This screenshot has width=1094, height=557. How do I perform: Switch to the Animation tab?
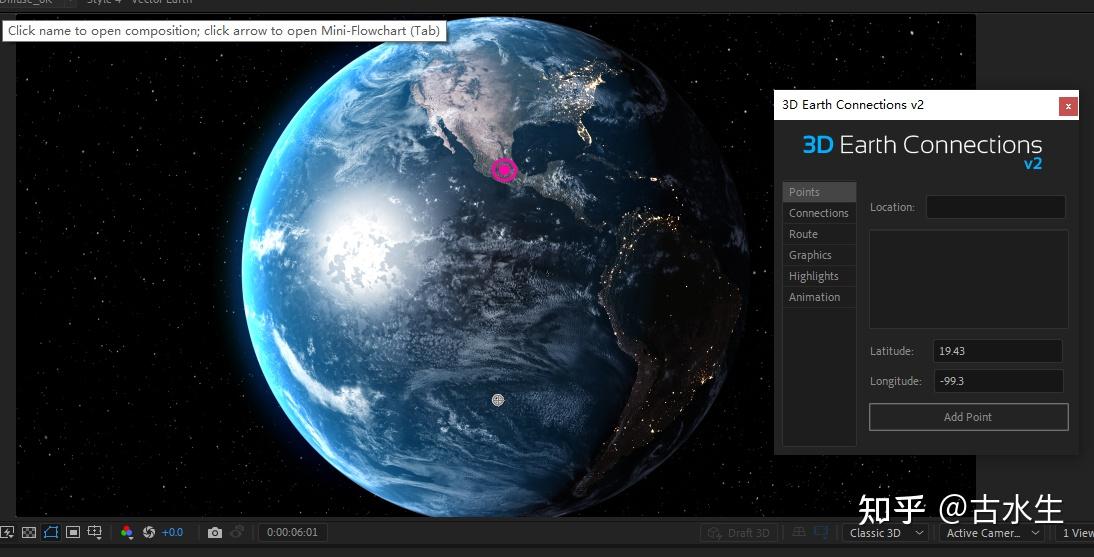coord(819,297)
